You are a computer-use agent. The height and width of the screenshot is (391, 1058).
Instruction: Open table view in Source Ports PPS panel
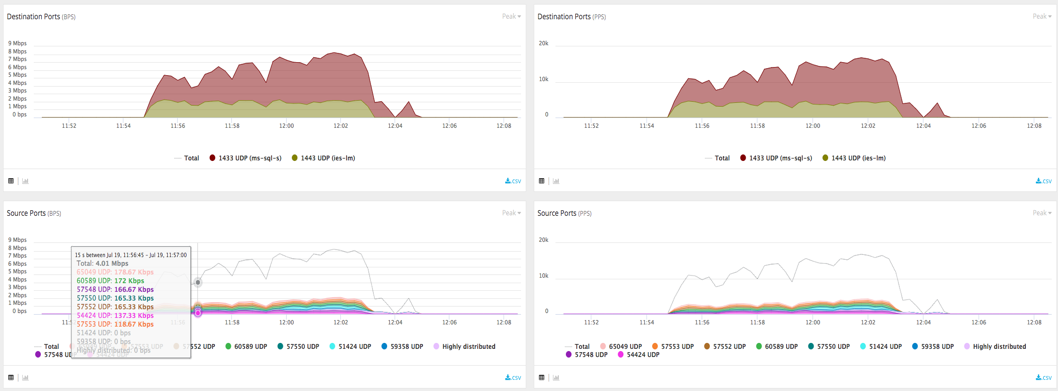tap(541, 377)
